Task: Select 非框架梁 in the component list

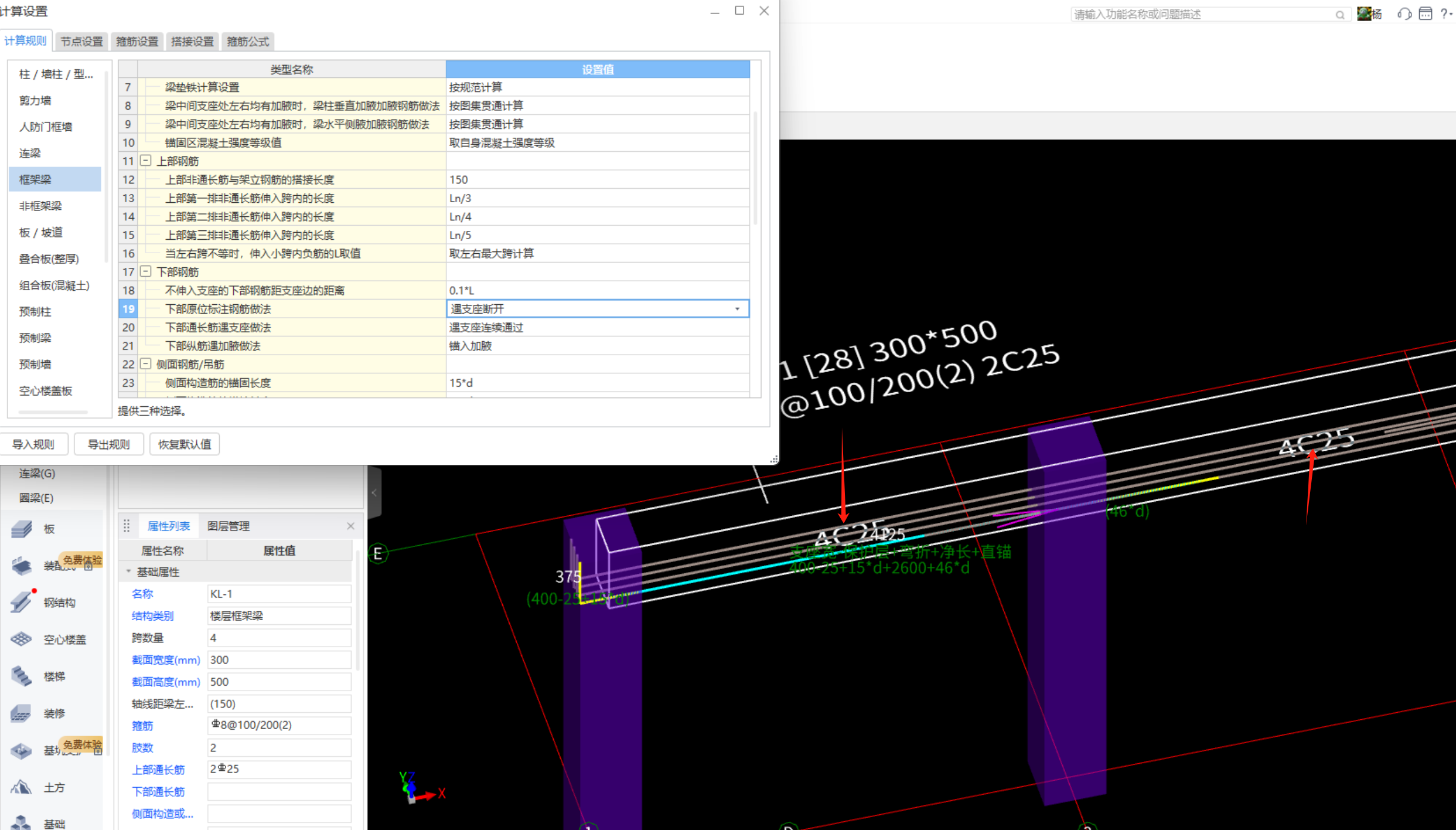Action: [x=56, y=206]
